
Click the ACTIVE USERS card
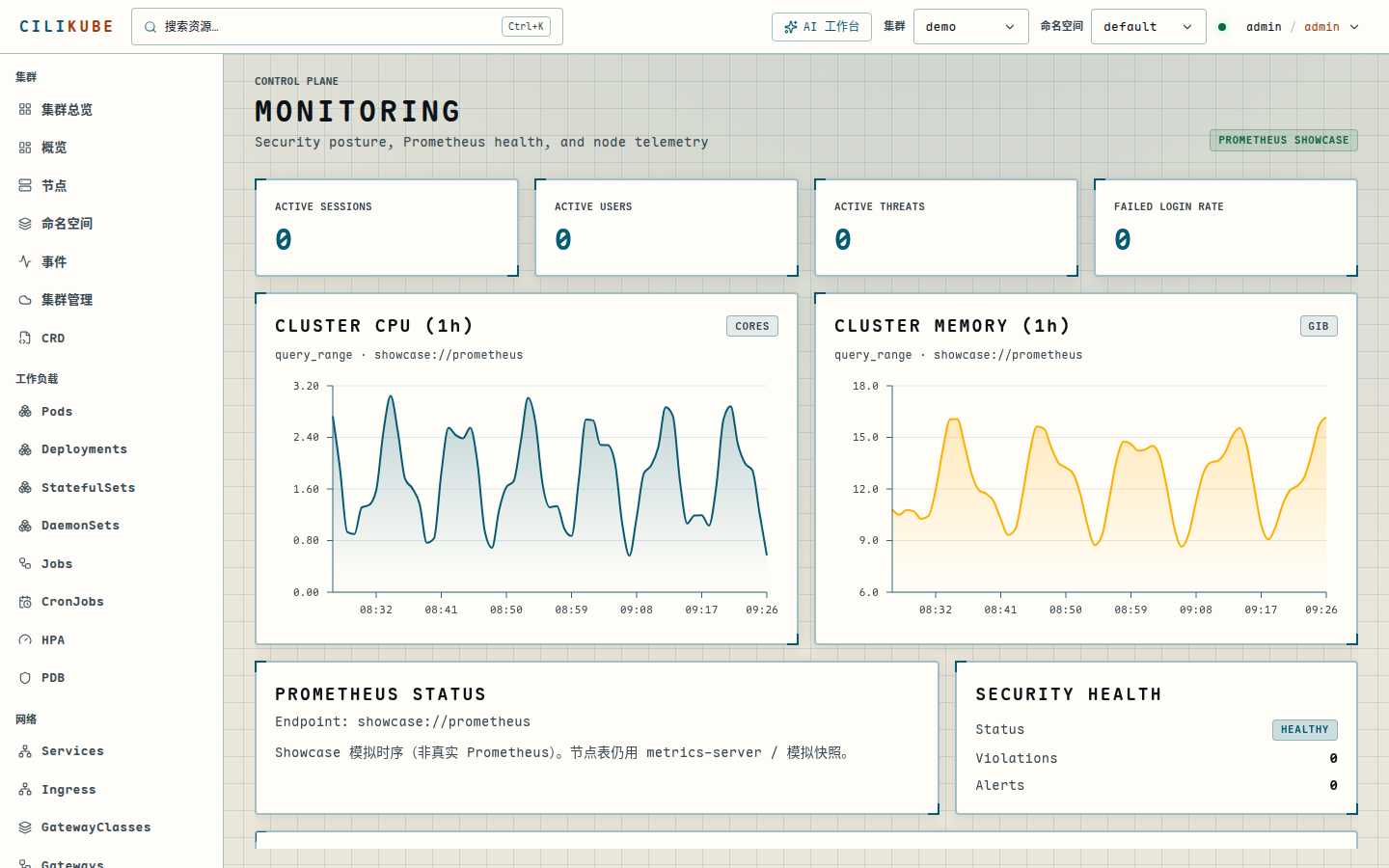(667, 228)
